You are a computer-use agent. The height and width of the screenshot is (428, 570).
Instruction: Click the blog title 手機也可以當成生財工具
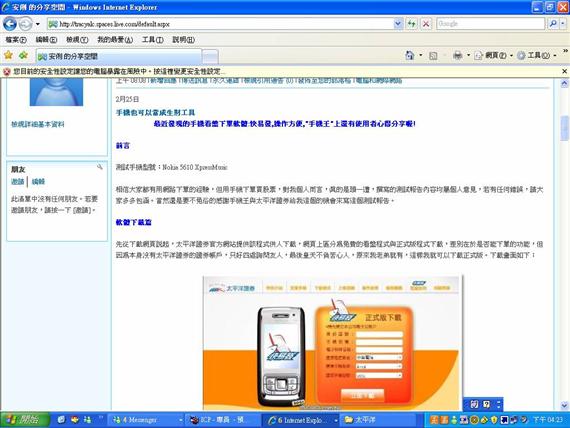point(155,113)
